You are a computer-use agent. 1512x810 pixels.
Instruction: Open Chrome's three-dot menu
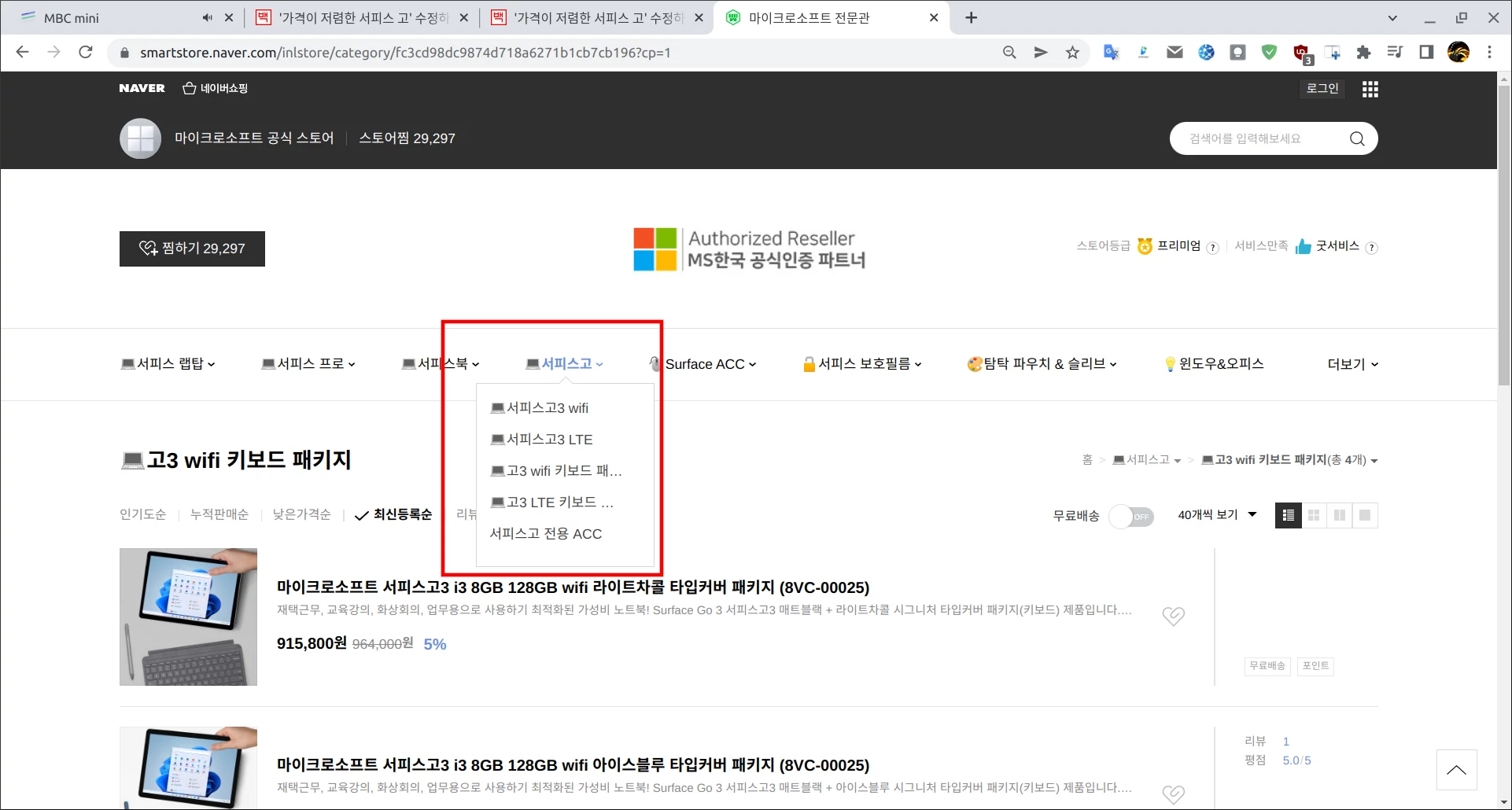coord(1489,53)
